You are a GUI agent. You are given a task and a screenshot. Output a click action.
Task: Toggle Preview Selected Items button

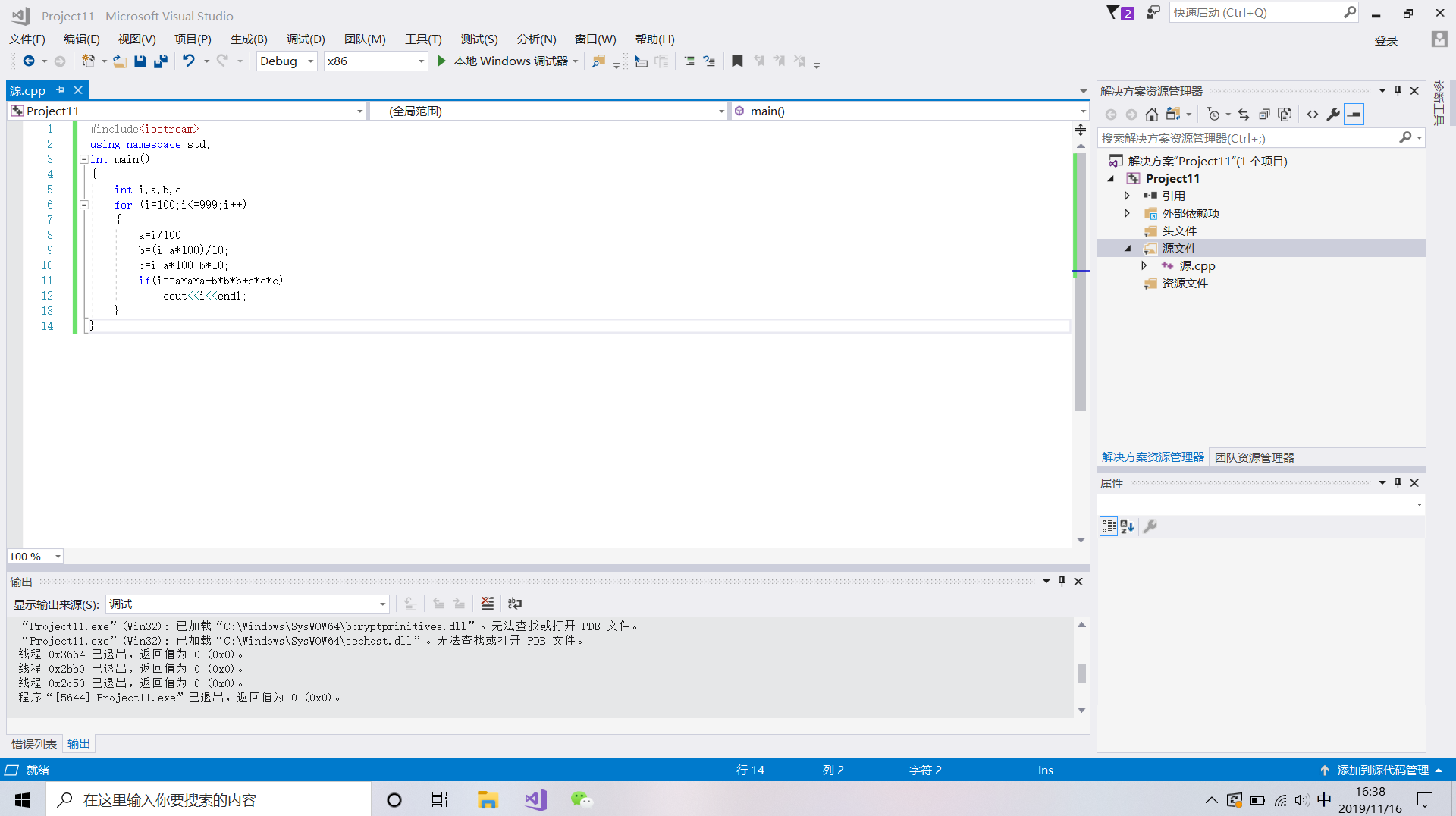(1354, 115)
